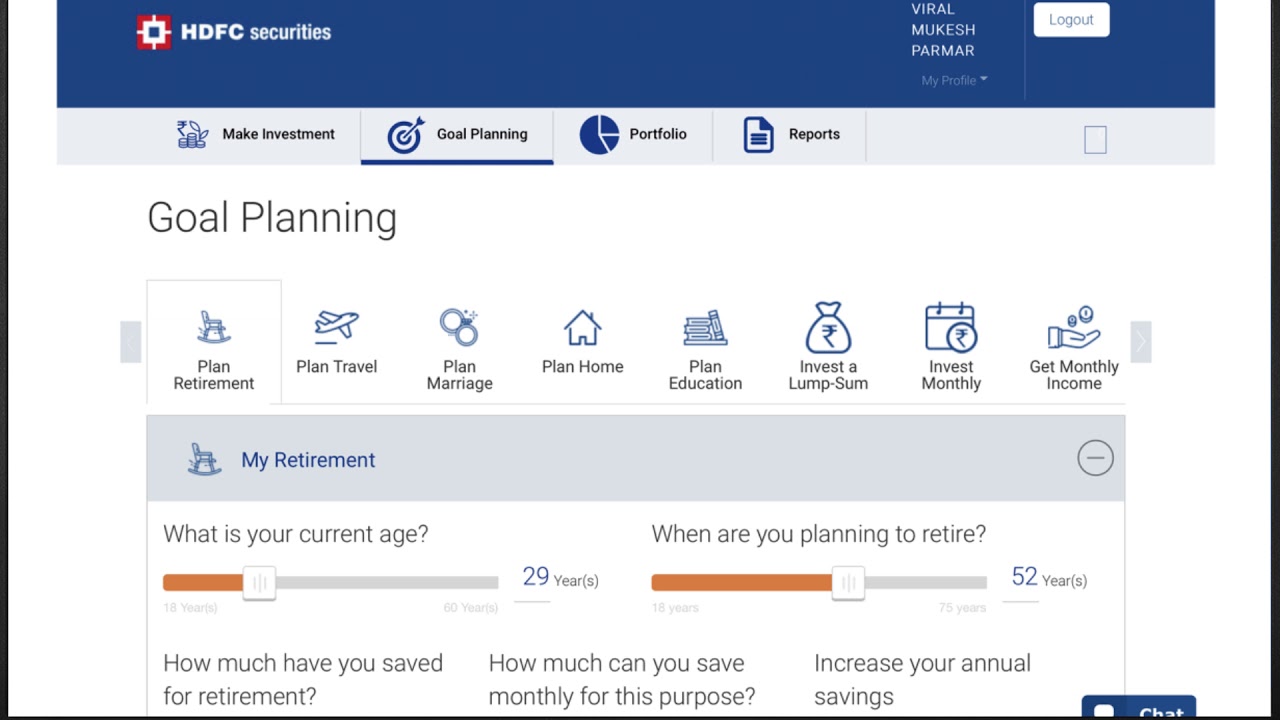
Task: Choose the Plan Home house icon
Action: pyautogui.click(x=582, y=327)
